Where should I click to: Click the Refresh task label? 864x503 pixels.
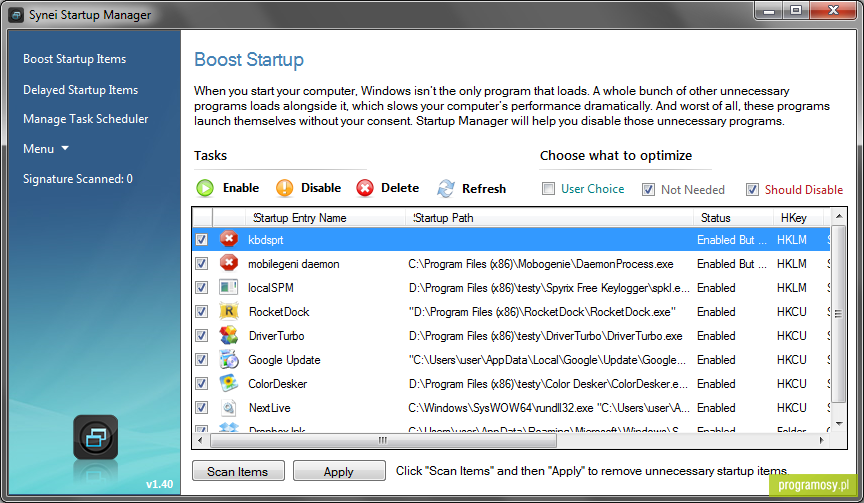[484, 188]
